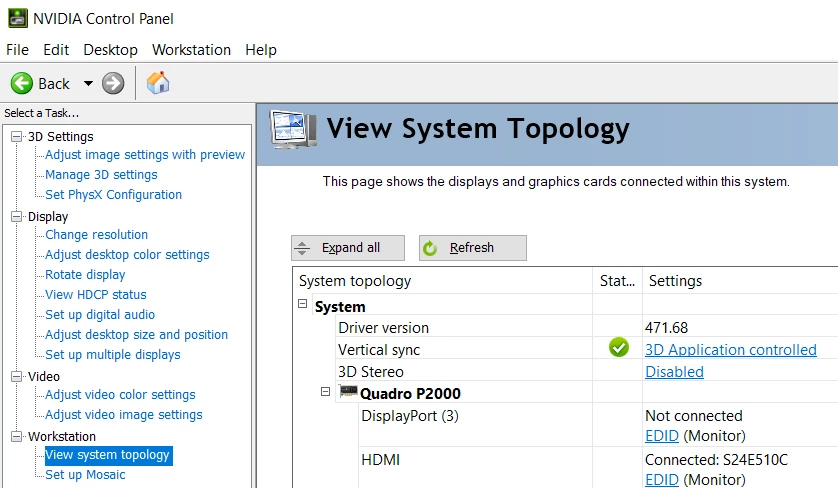Select Change resolution

tap(96, 235)
